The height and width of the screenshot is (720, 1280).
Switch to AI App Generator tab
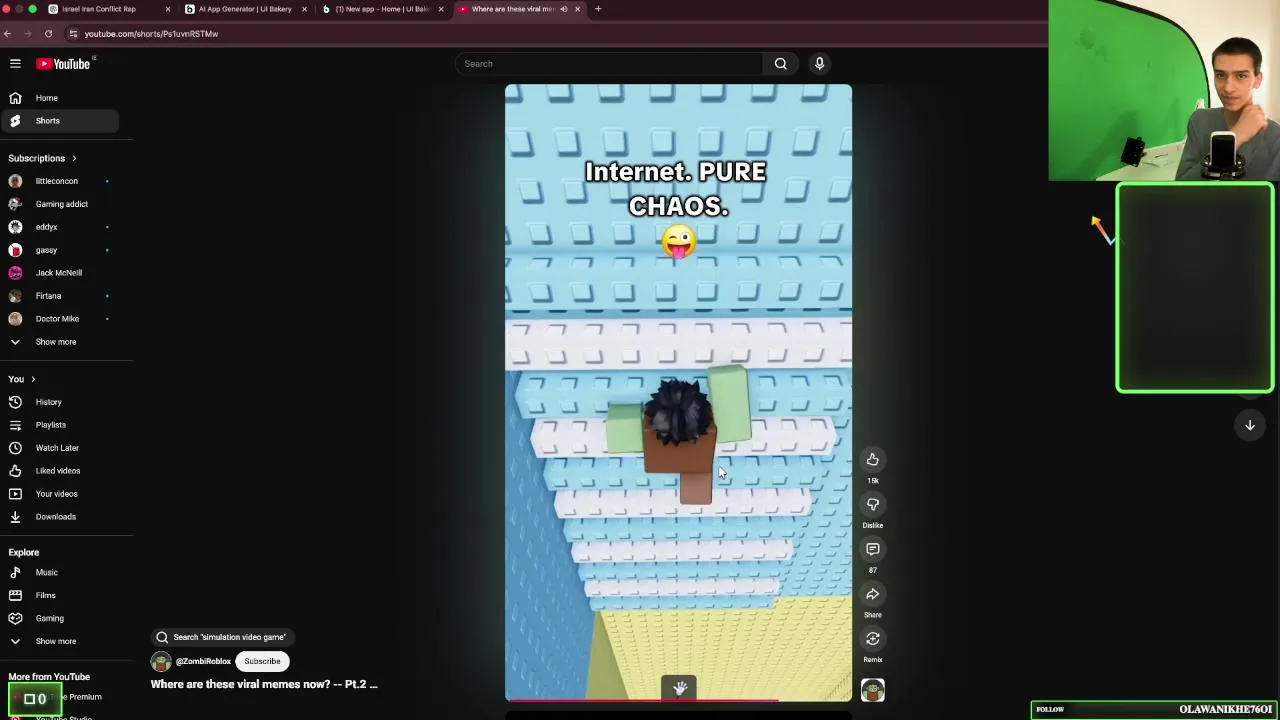tap(245, 9)
